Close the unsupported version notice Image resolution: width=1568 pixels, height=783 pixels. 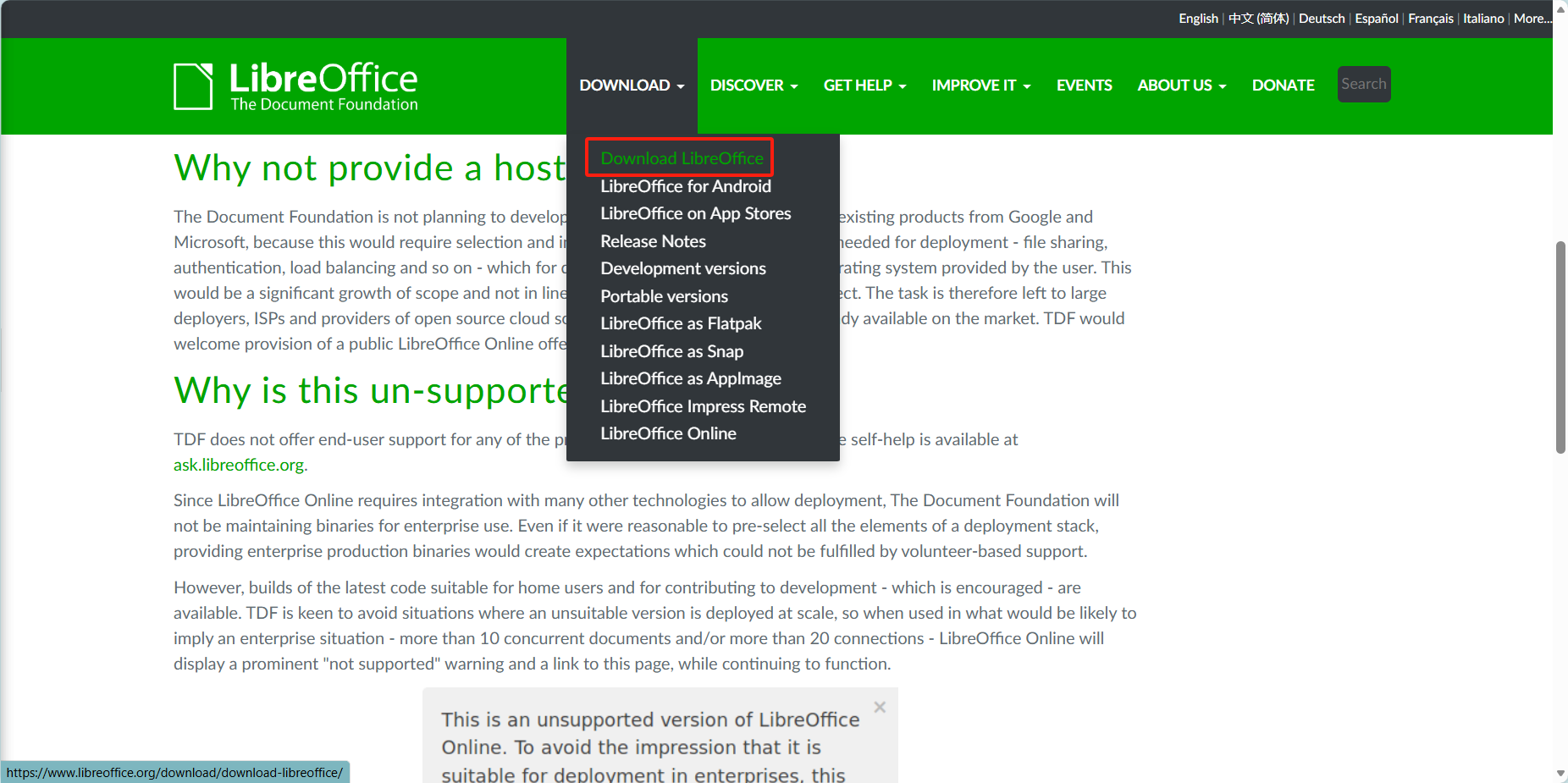click(x=880, y=707)
